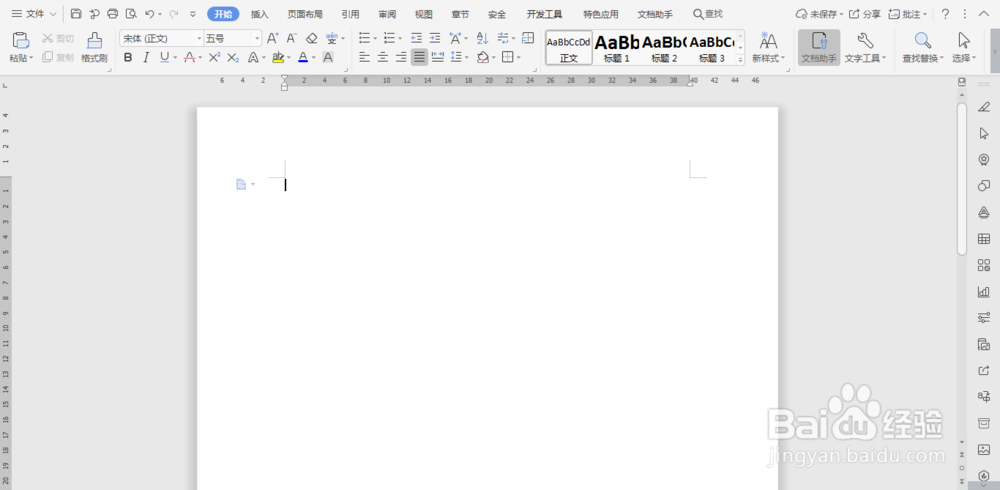Viewport: 1000px width, 490px height.
Task: Click the 批注 comment button
Action: tap(908, 14)
